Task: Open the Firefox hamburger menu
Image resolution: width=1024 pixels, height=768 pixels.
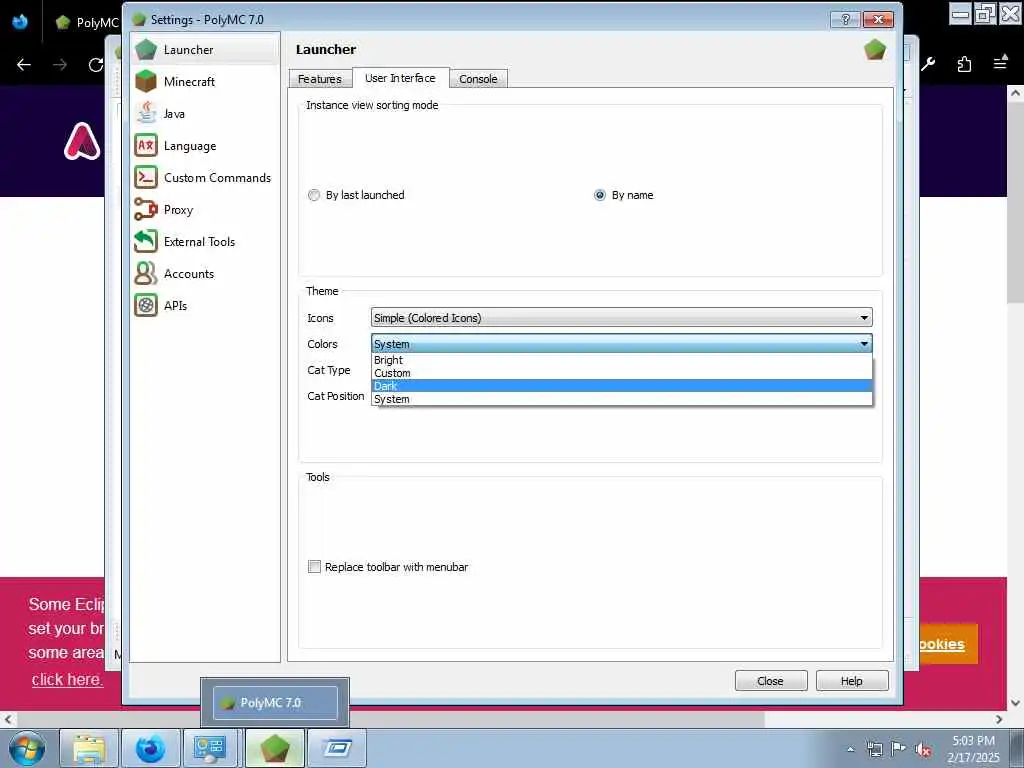Action: click(x=1000, y=63)
